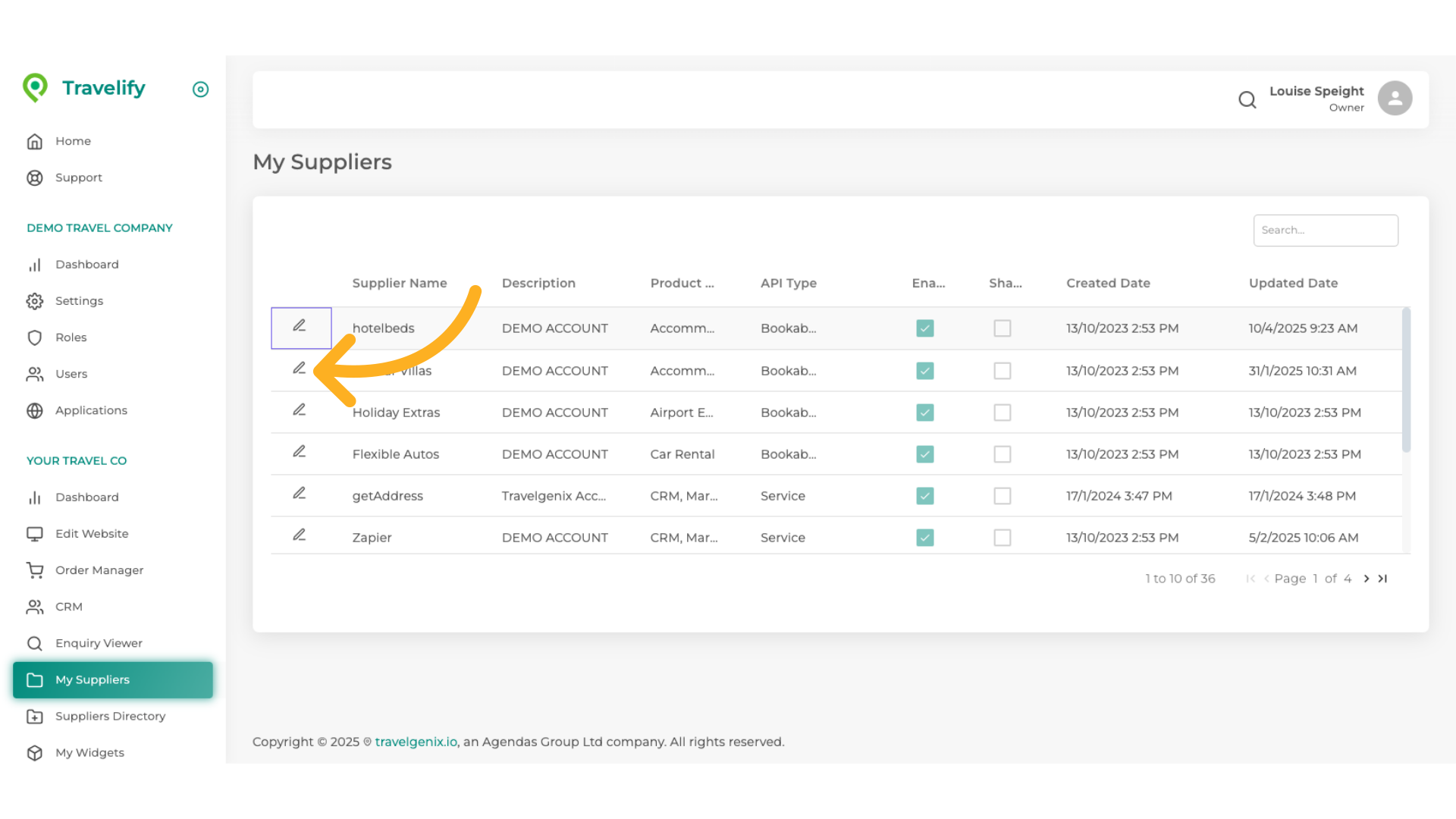
Task: Click the edit pencil for Holiday Extras
Action: [x=300, y=410]
